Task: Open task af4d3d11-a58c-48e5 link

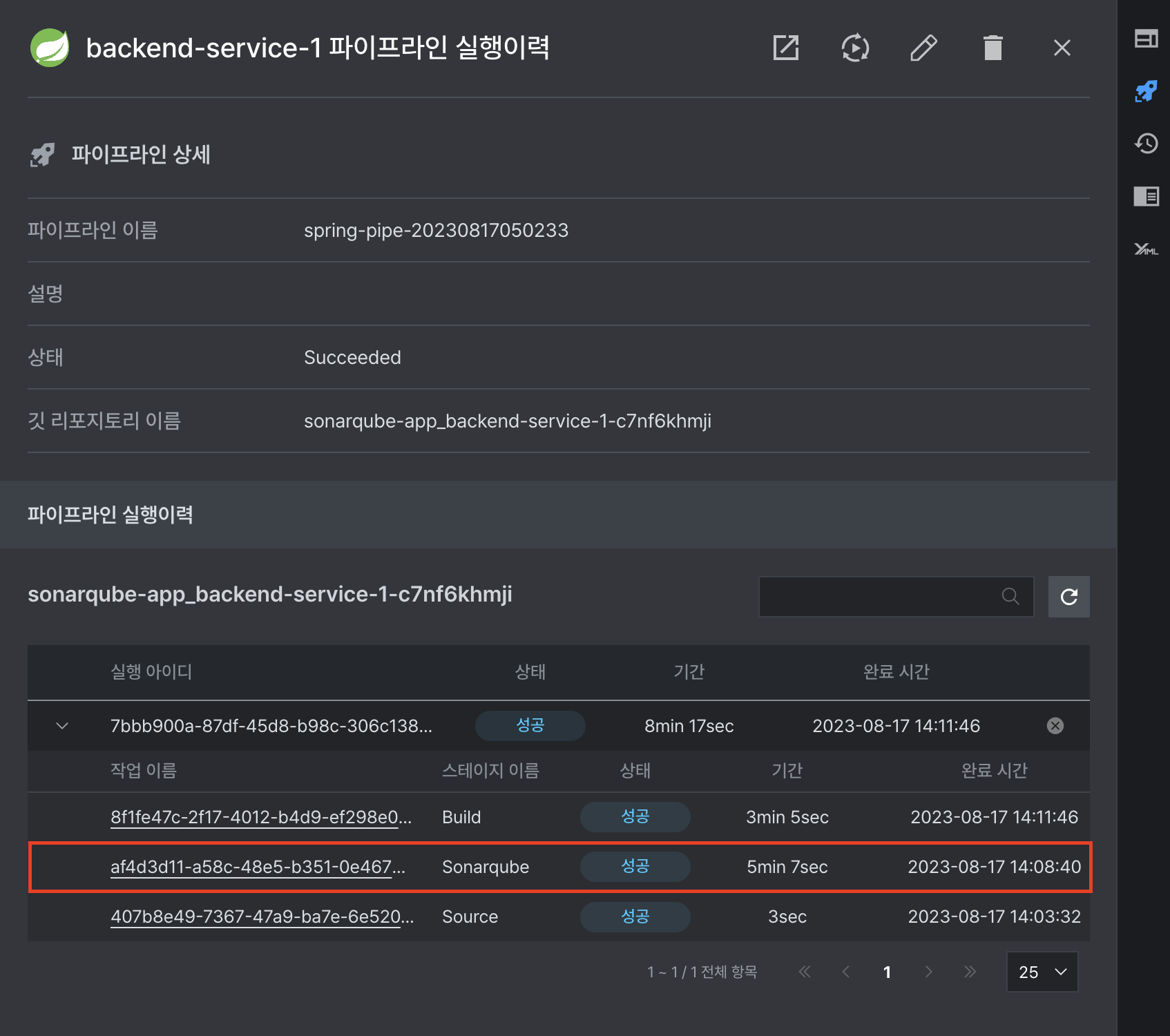Action: (x=258, y=867)
